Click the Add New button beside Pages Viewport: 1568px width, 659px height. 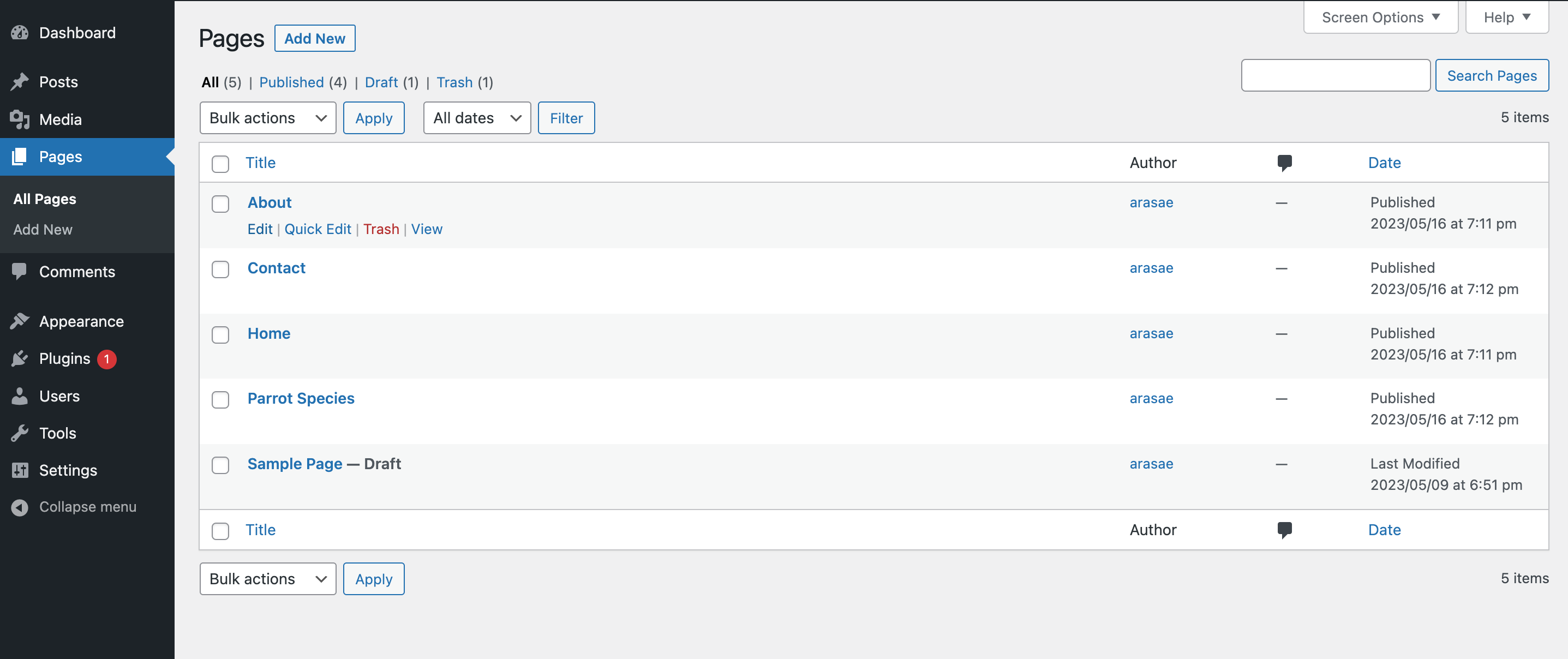315,38
